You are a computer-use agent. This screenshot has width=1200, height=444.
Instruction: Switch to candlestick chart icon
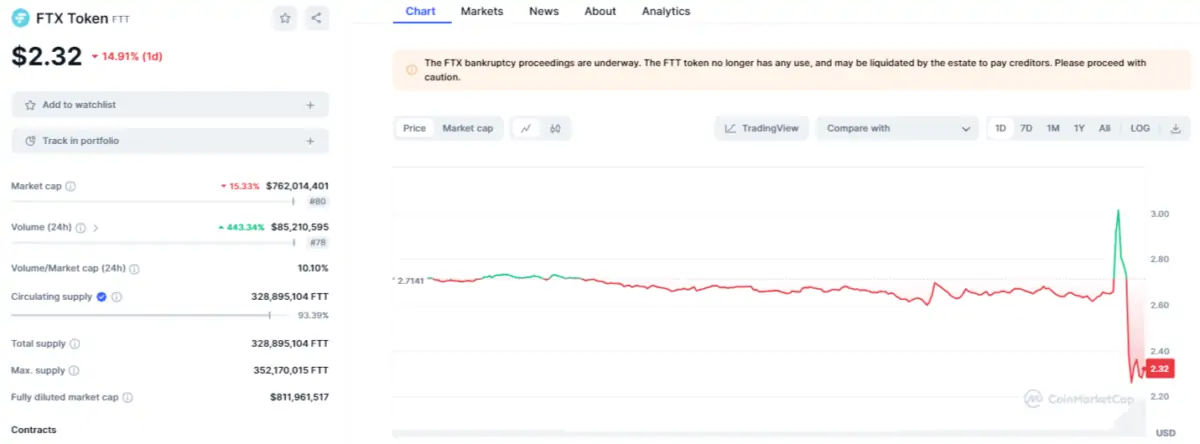point(555,128)
